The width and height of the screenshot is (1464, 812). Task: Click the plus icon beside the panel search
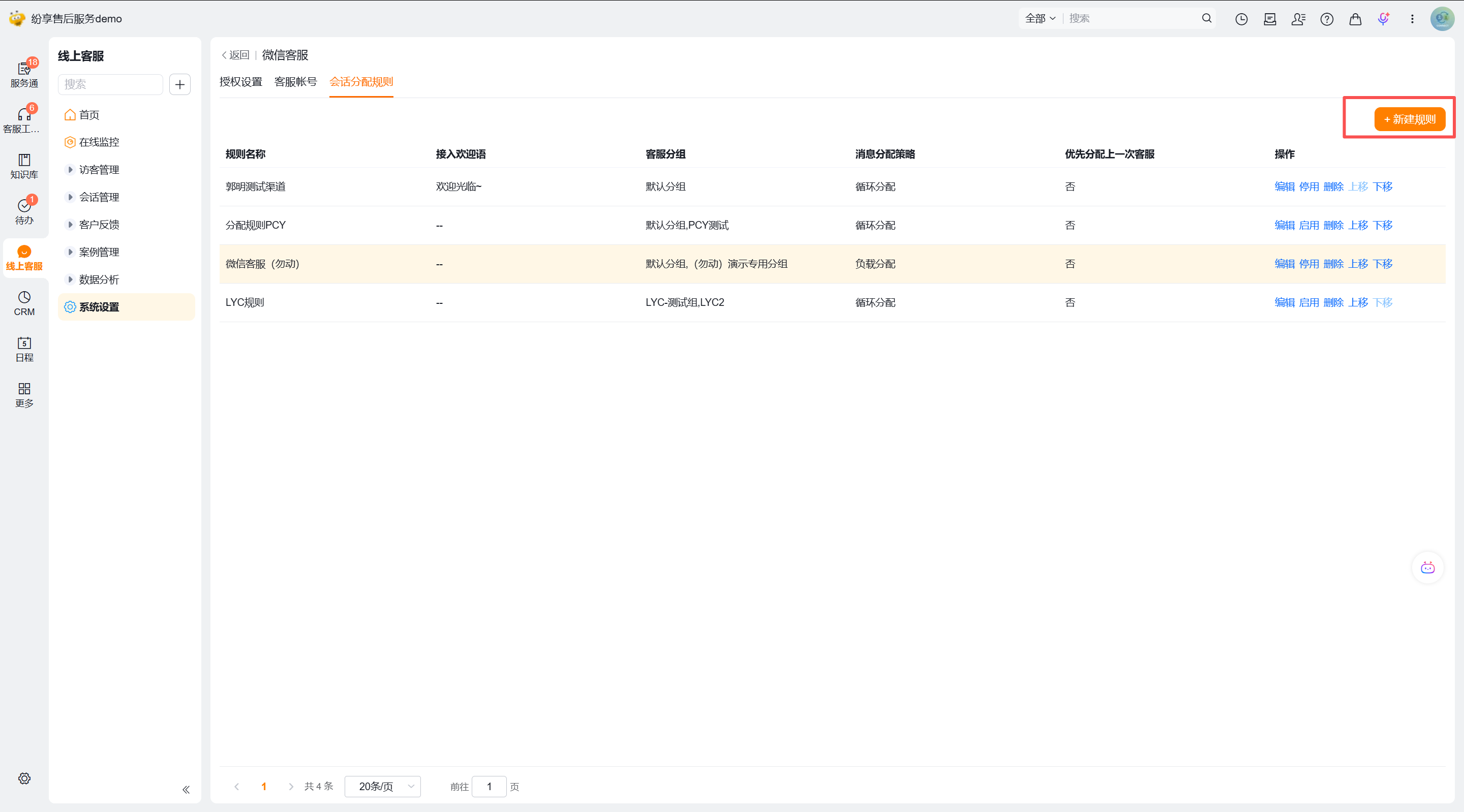(x=179, y=84)
